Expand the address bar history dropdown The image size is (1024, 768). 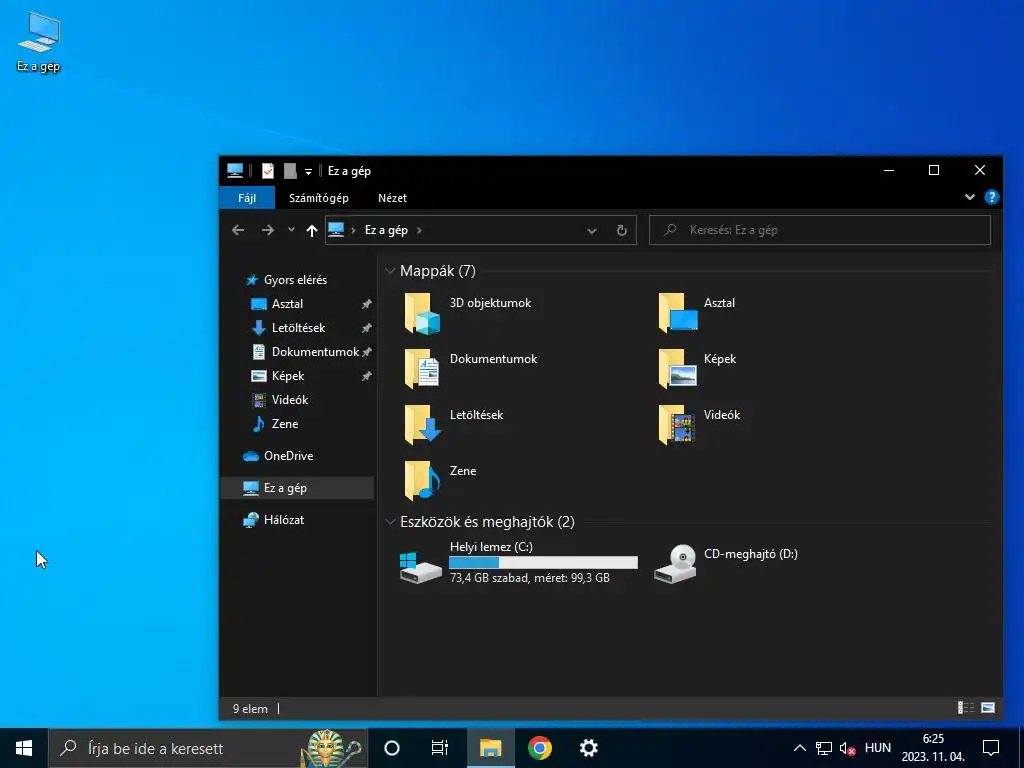(592, 231)
